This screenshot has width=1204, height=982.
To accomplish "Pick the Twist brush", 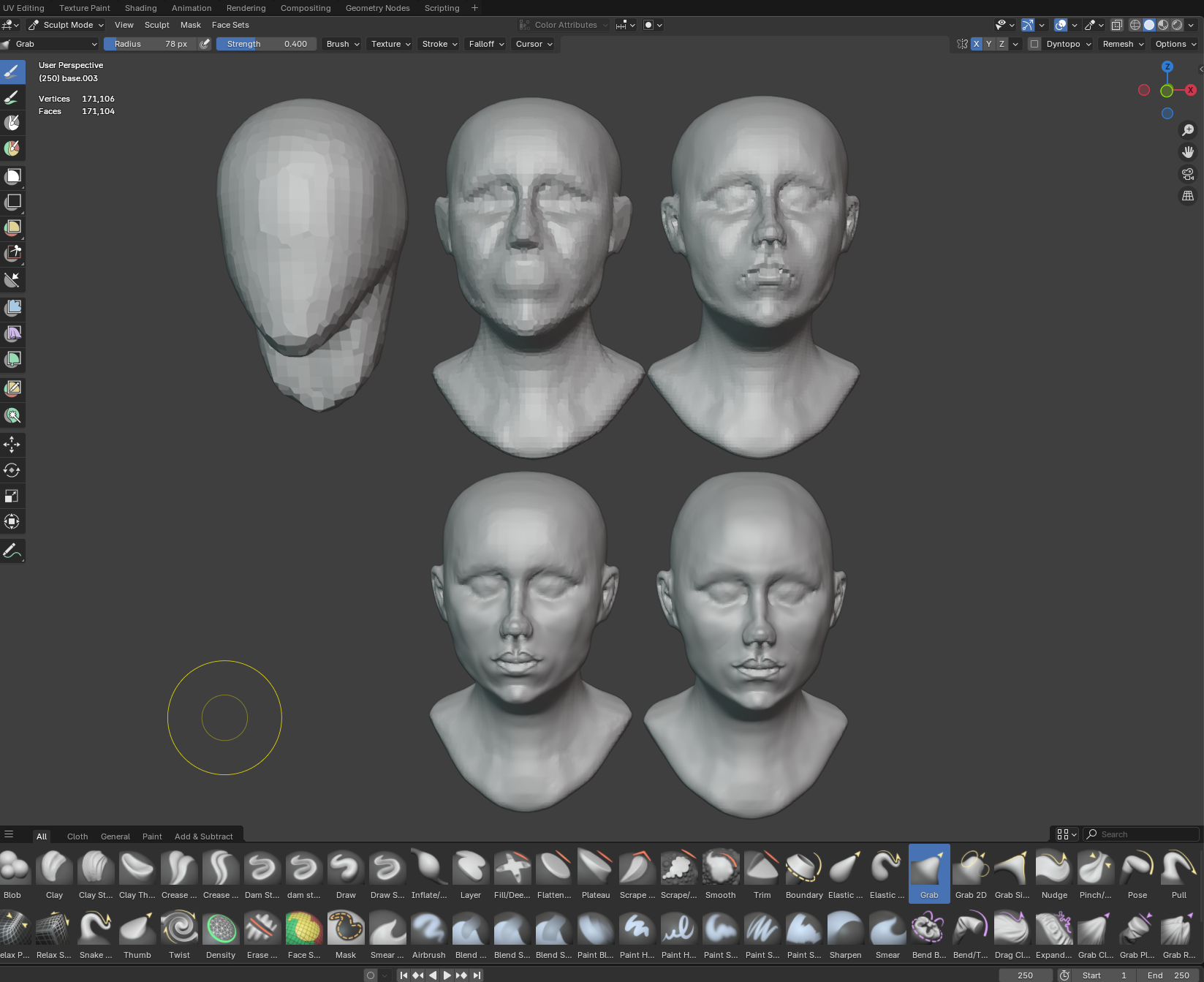I will [179, 933].
